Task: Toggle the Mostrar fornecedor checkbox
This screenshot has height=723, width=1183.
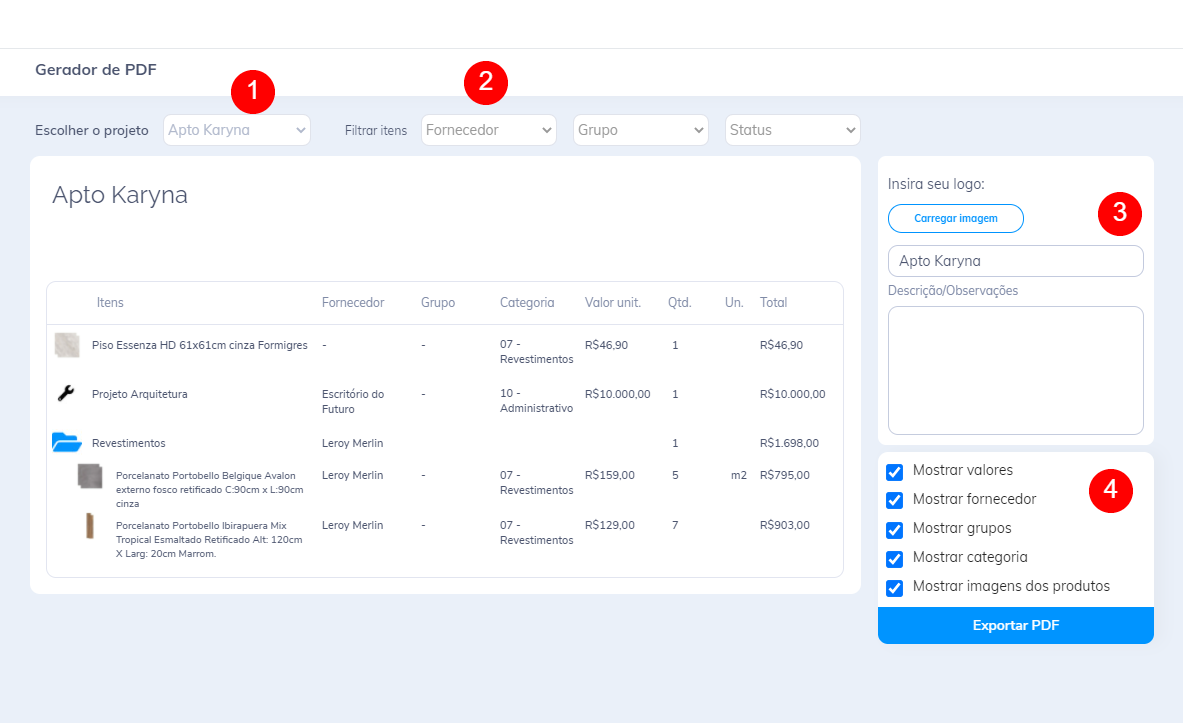Action: click(895, 500)
